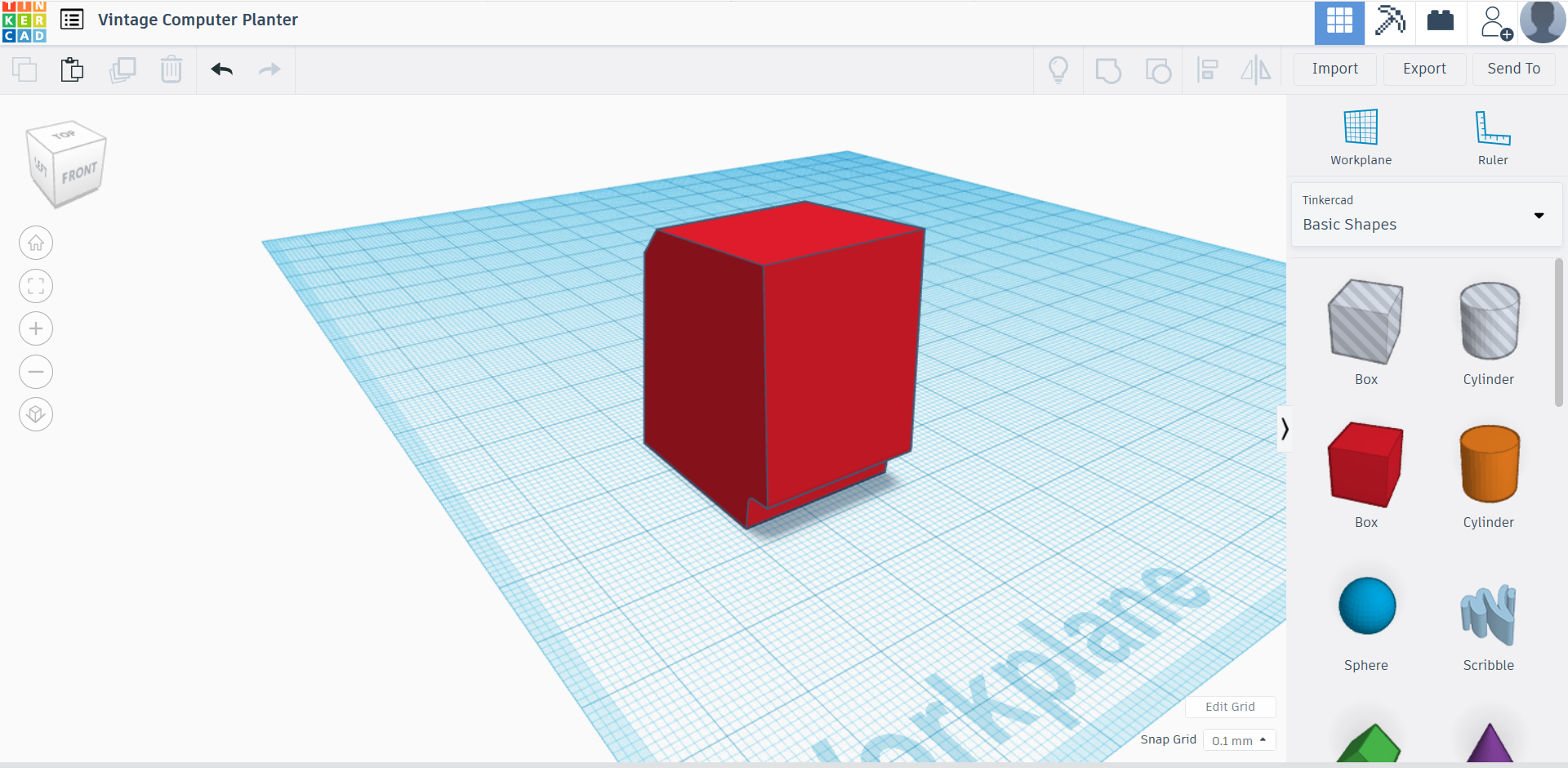Zoom in with the plus button
The height and width of the screenshot is (768, 1568).
[x=36, y=328]
